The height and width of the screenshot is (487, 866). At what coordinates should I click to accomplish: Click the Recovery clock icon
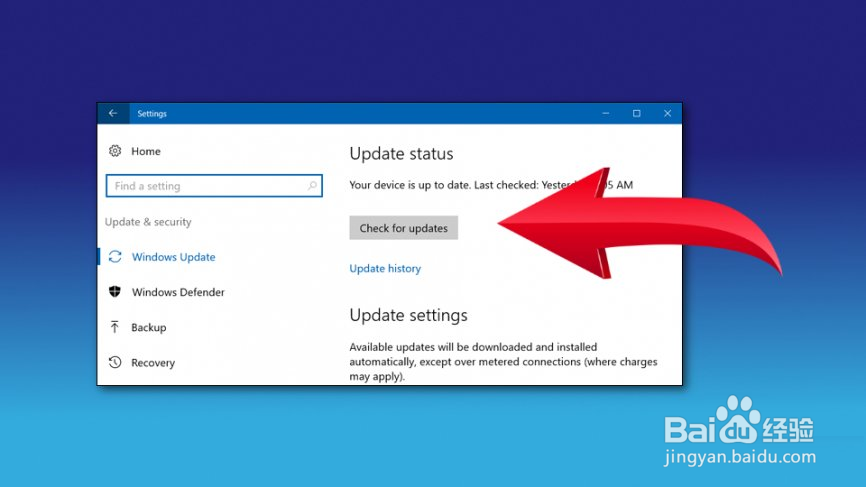115,362
